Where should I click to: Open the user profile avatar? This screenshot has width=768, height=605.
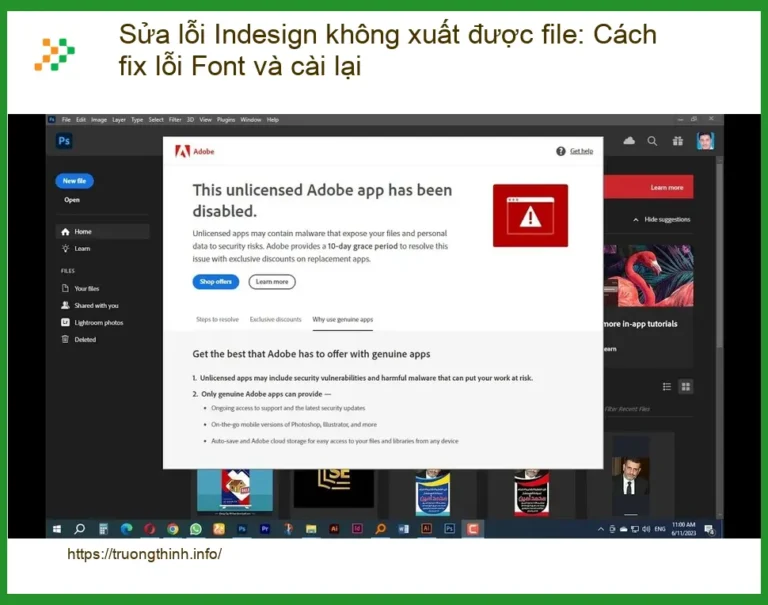coord(705,141)
